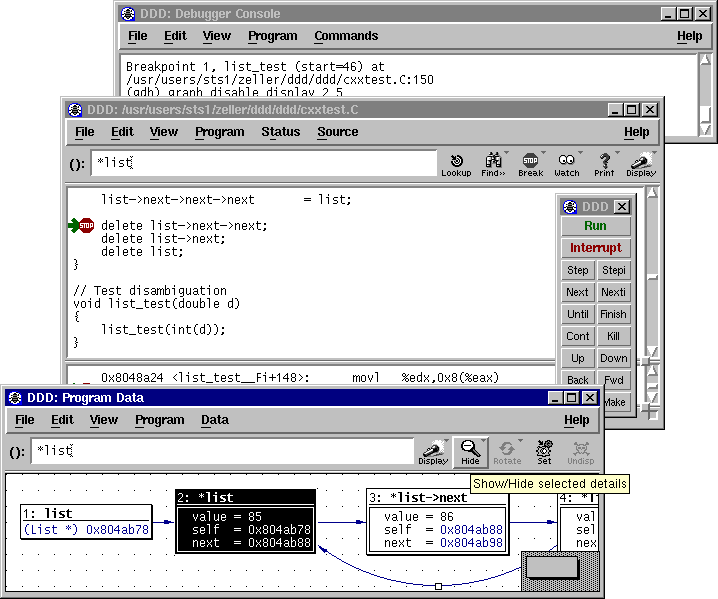Viewport: 718px width, 599px height.
Task: Select the '3: *list->next' display box
Action: [x=438, y=522]
